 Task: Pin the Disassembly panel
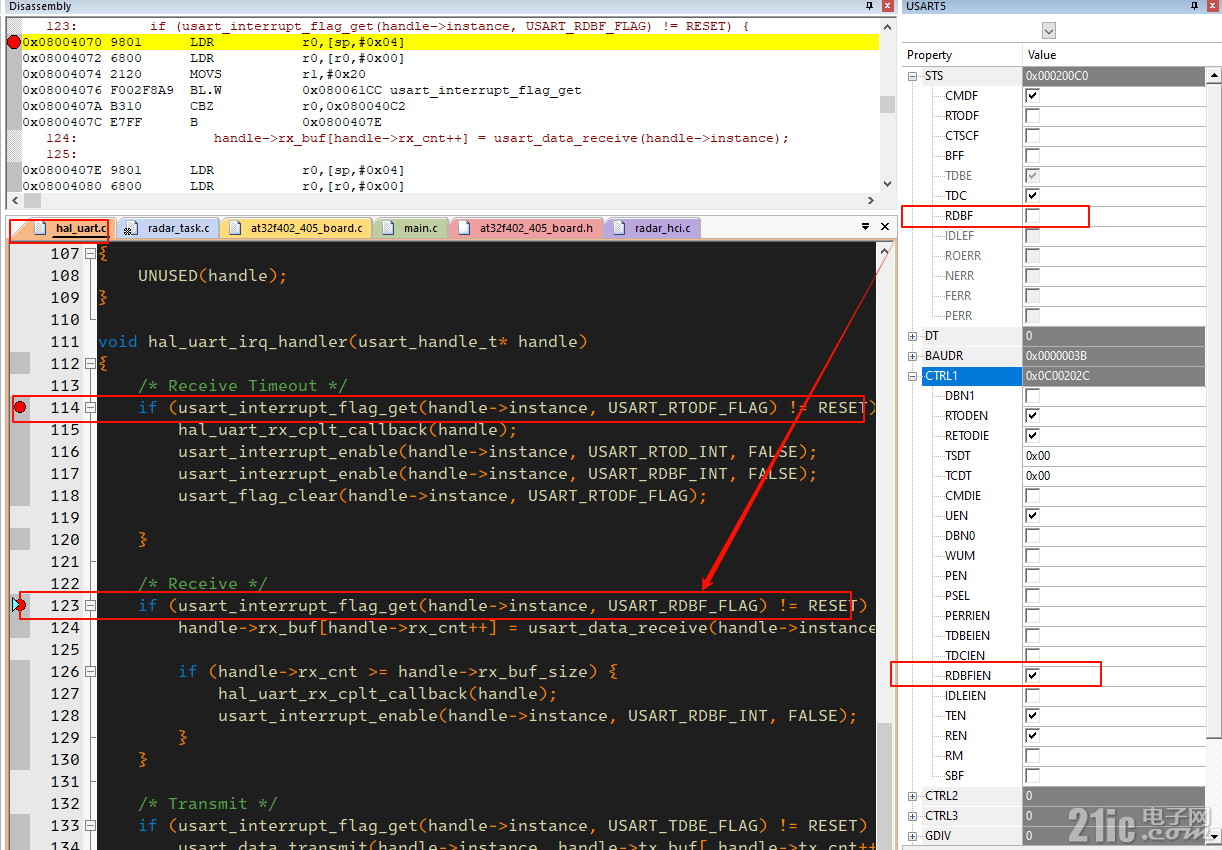pos(869,6)
